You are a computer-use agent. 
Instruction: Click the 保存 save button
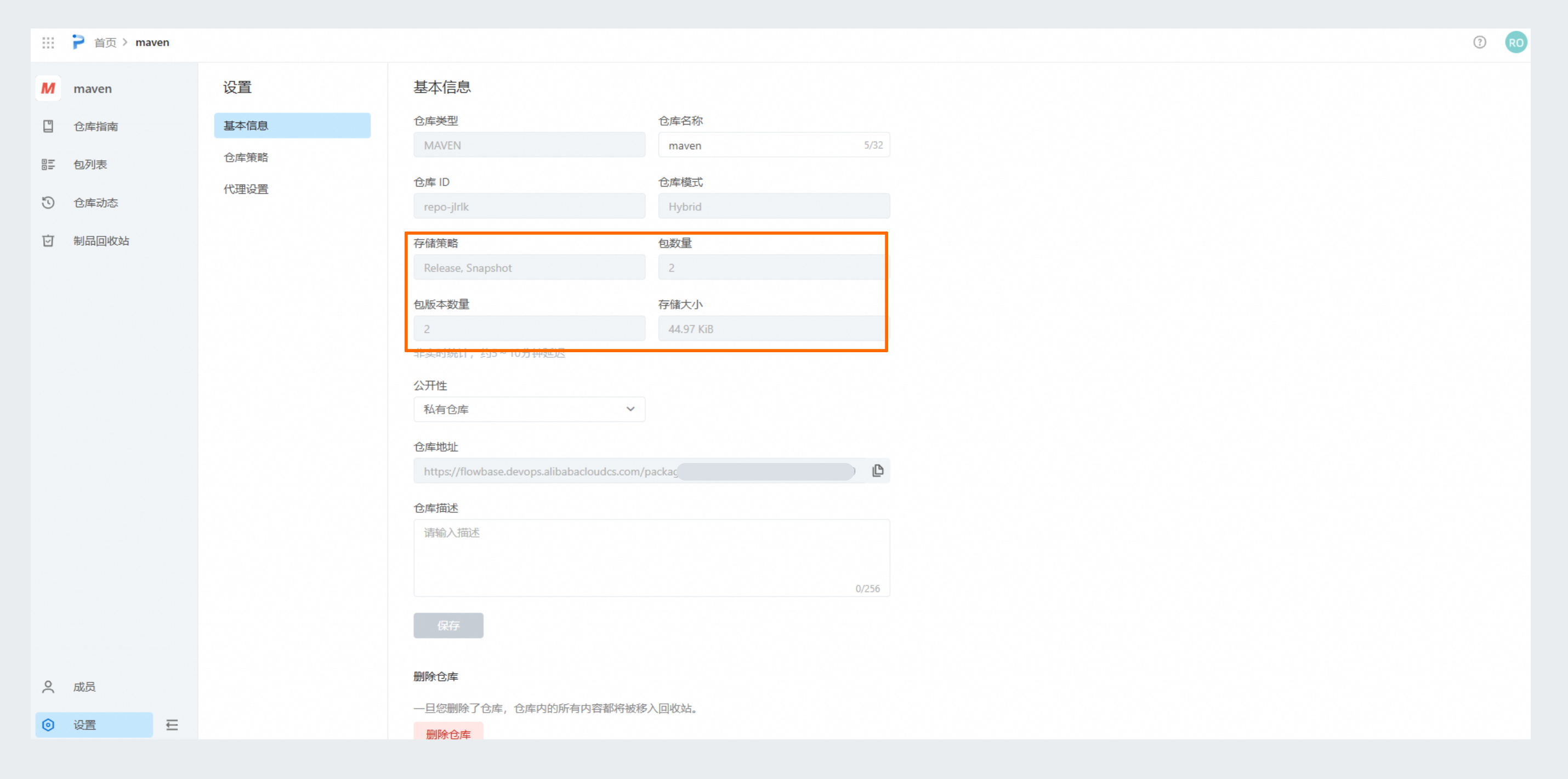[x=448, y=625]
